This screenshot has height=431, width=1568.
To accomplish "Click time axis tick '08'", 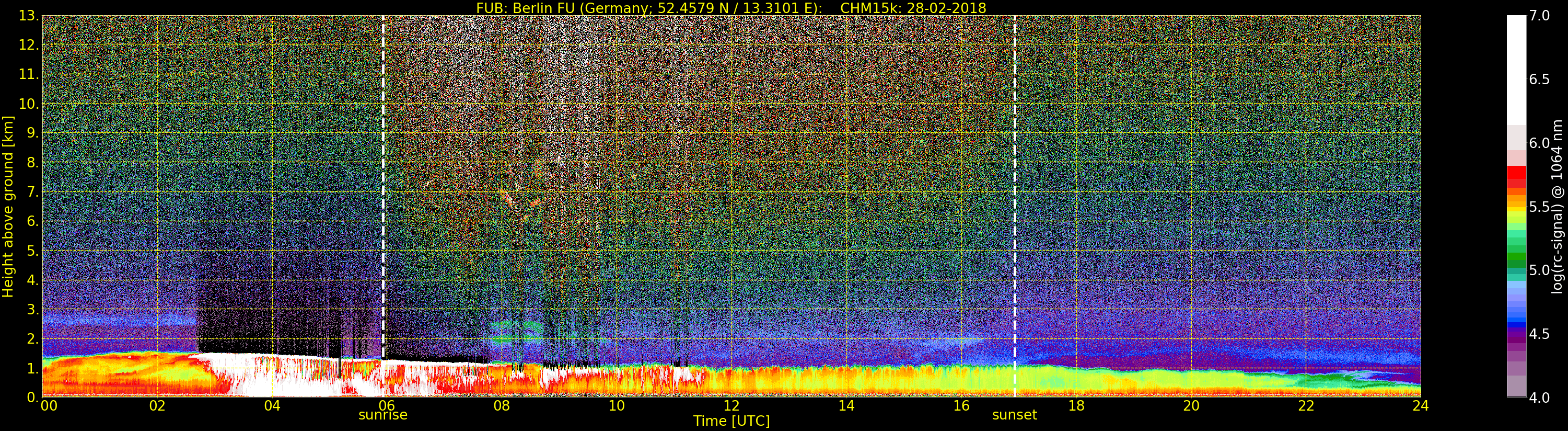I will click(x=502, y=406).
